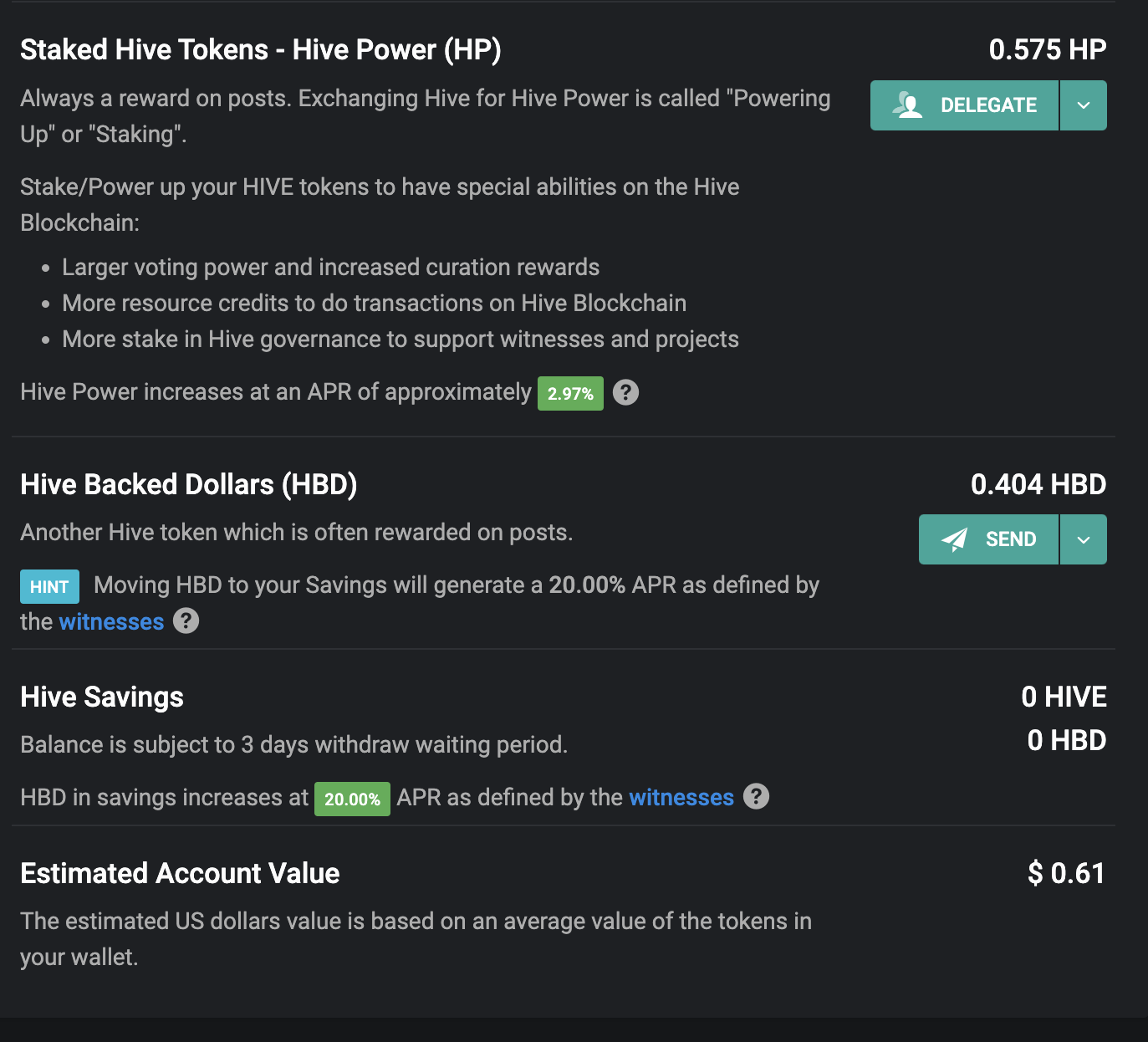Image resolution: width=1148 pixels, height=1042 pixels.
Task: Click the bold 20.00% text in hint
Action: point(587,585)
